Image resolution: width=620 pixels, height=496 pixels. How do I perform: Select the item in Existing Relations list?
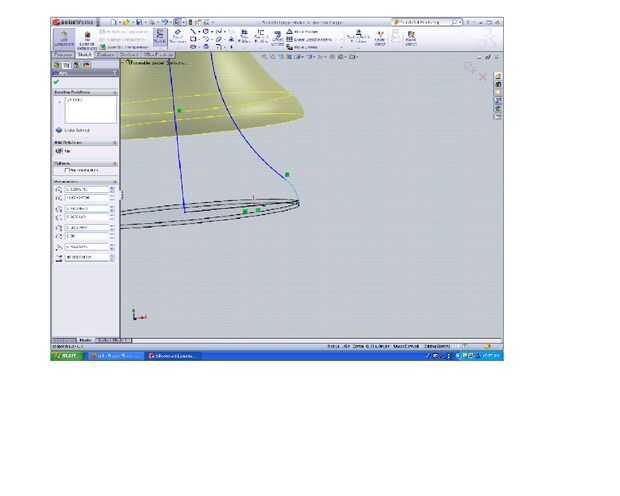75,100
